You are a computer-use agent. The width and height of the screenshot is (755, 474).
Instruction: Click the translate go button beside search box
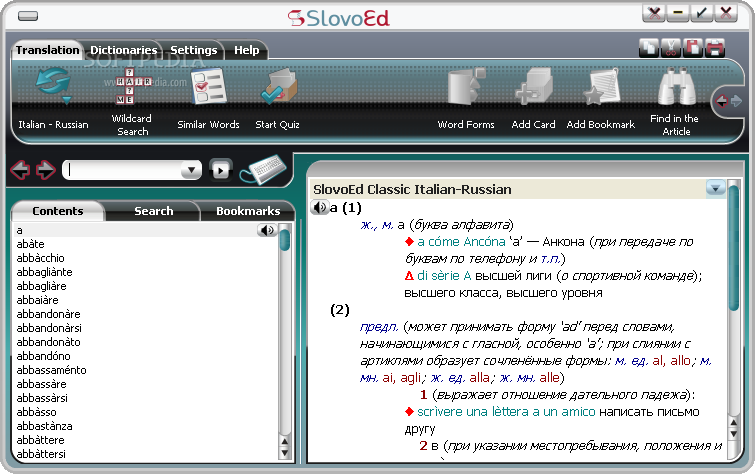pyautogui.click(x=221, y=170)
